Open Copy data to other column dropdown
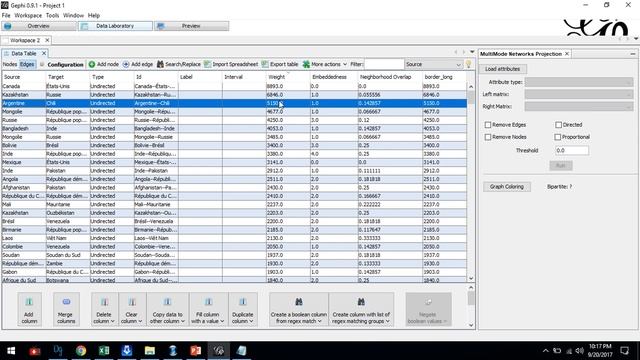This screenshot has width=640, height=360. pyautogui.click(x=167, y=309)
